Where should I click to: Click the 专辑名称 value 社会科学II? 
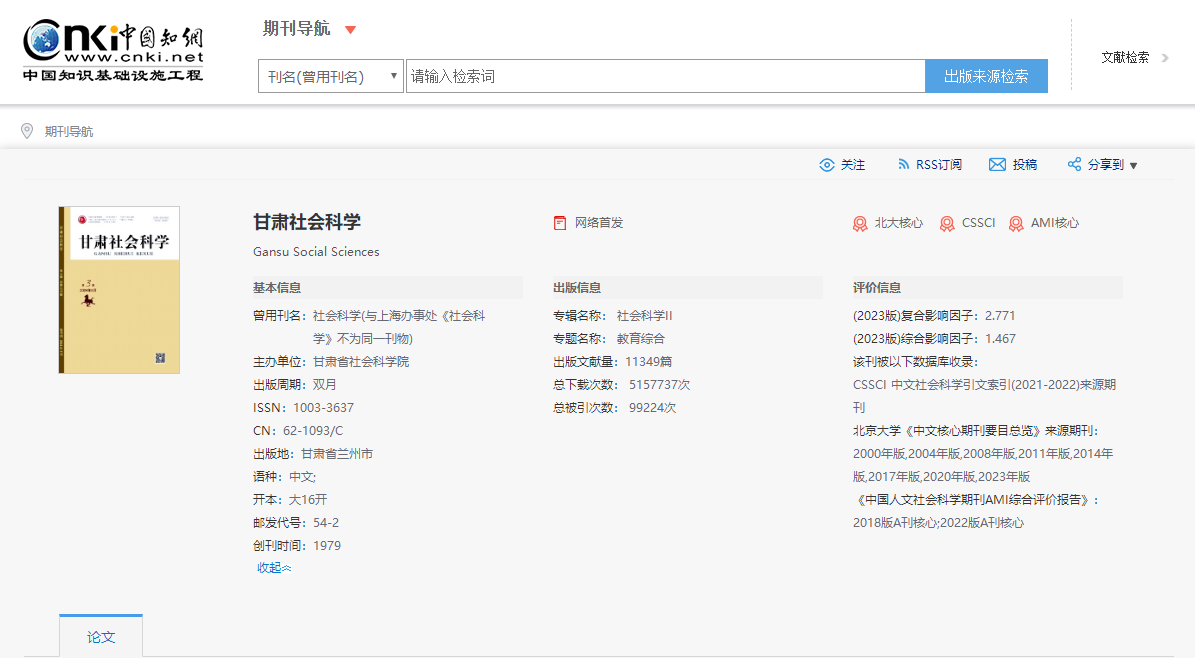pos(644,316)
